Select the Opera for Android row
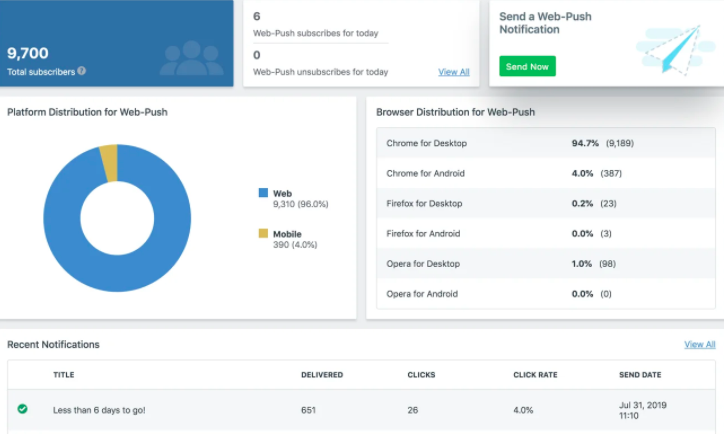The height and width of the screenshot is (434, 724). pos(546,294)
